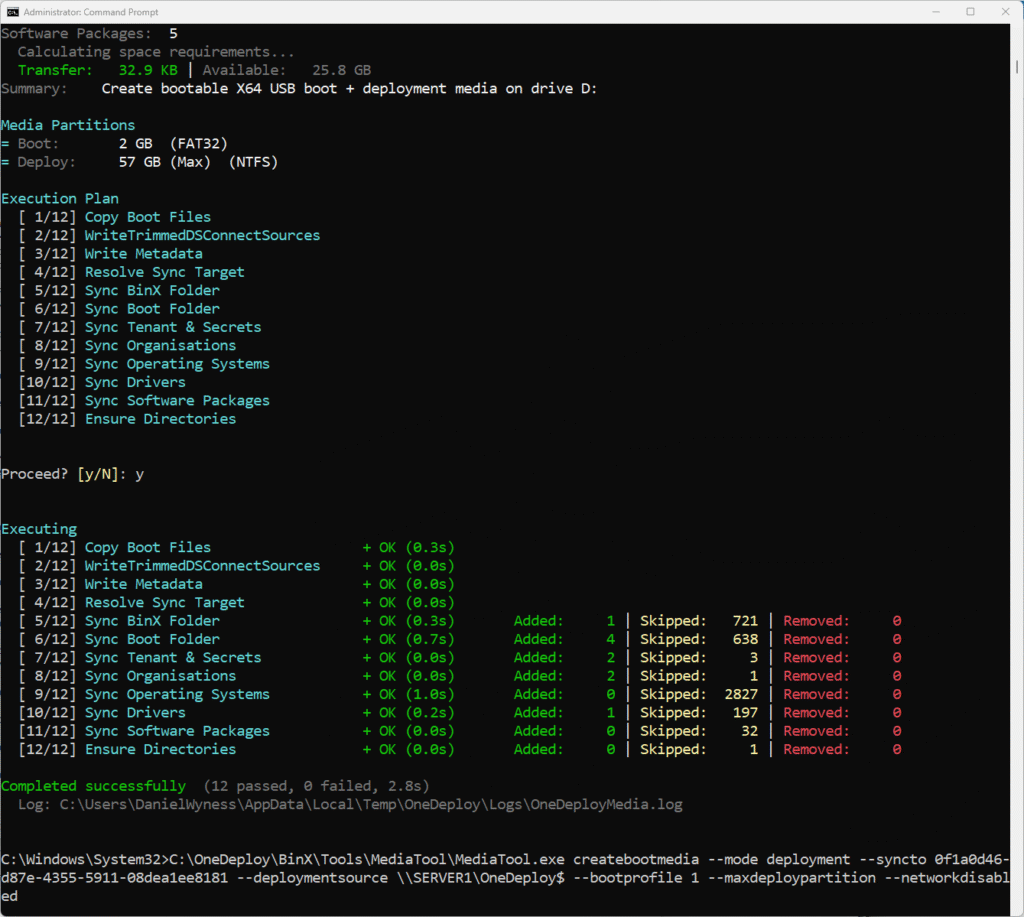
Task: Click the Skipped count '197'
Action: [x=745, y=713]
